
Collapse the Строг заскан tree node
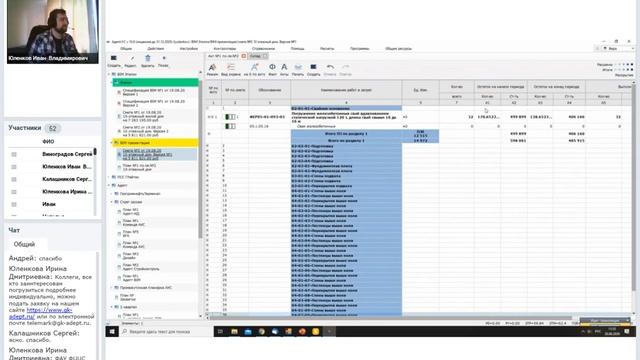(x=112, y=202)
